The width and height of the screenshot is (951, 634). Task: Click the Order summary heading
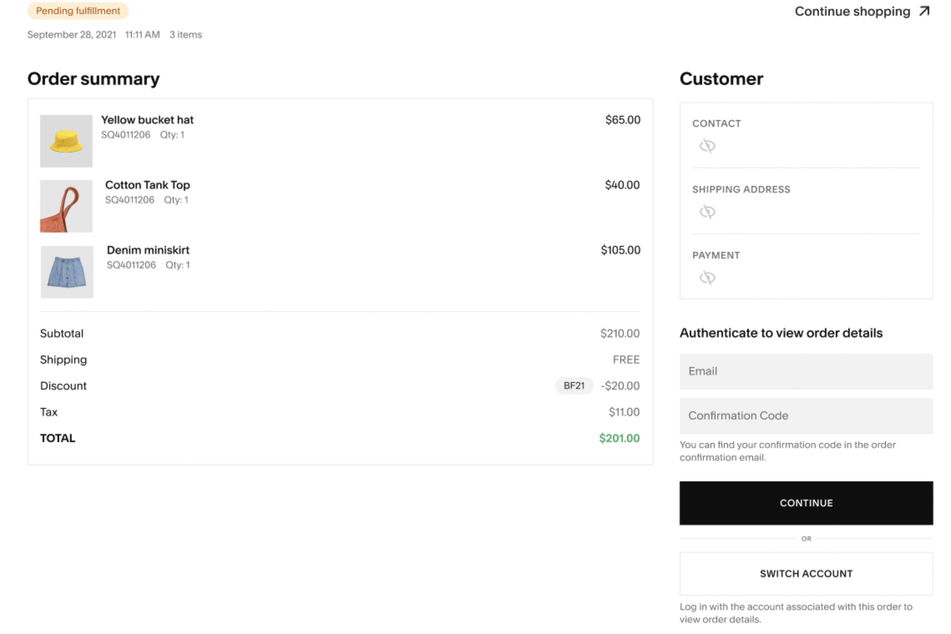(93, 79)
